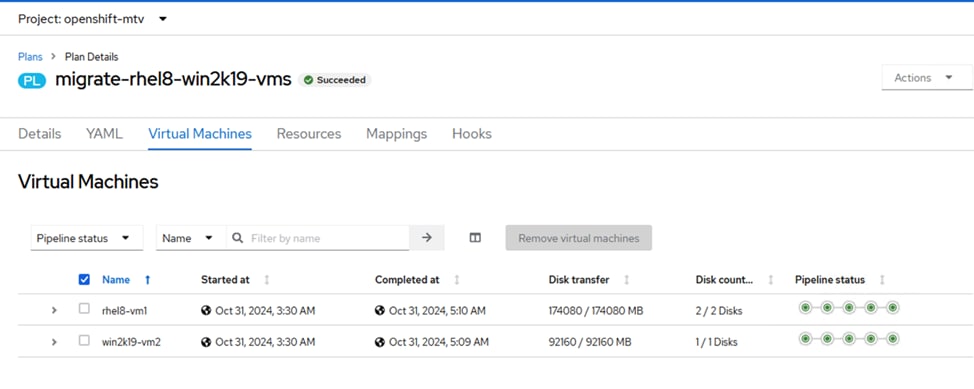Submit filter with the arrow button

pyautogui.click(x=427, y=238)
